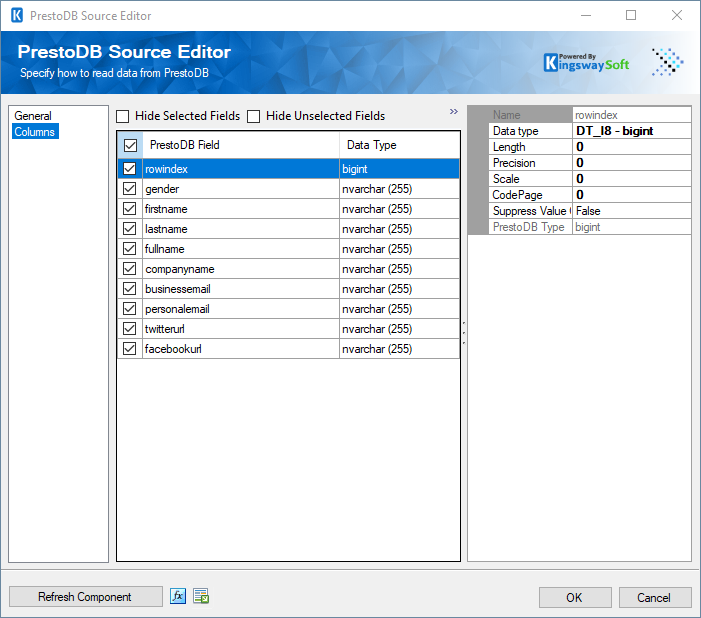
Task: Click the nvarchar (255) cell of gender row
Action: pos(400,189)
